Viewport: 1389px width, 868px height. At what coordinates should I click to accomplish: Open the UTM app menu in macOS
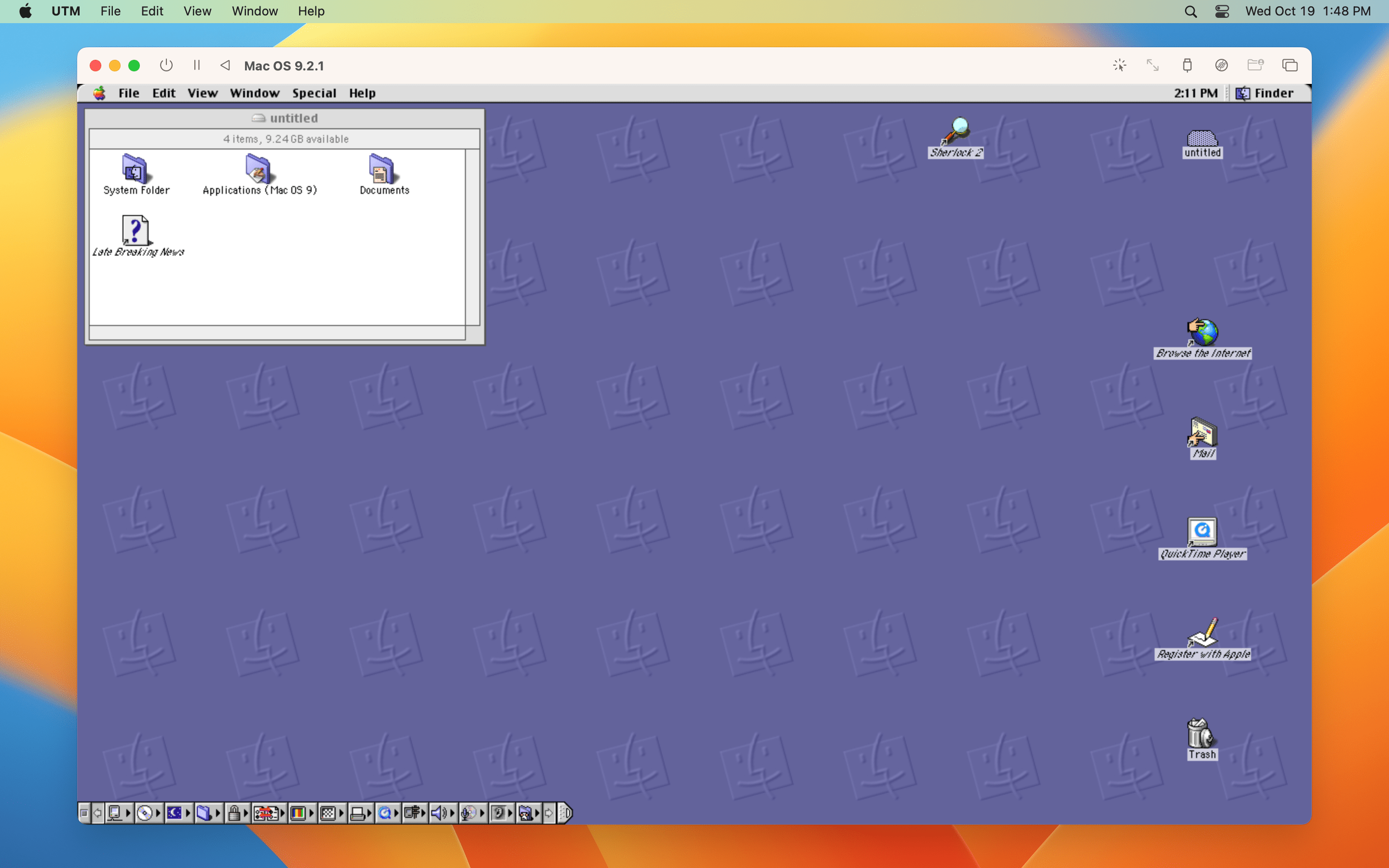(66, 11)
